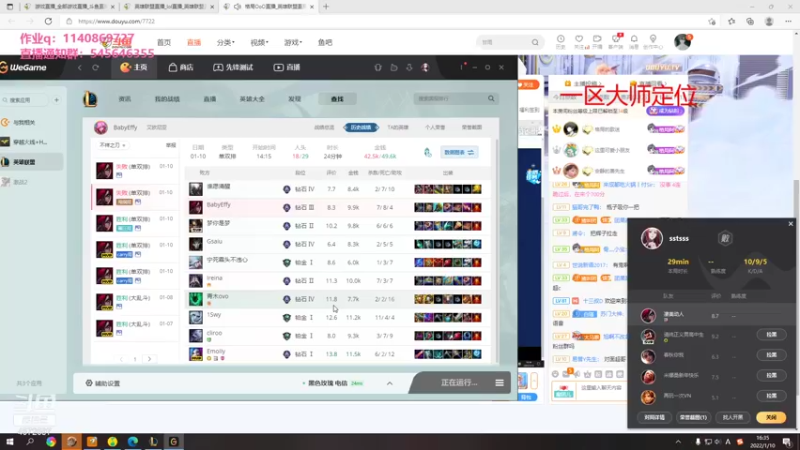Click WeGame refresh icon

point(95,67)
